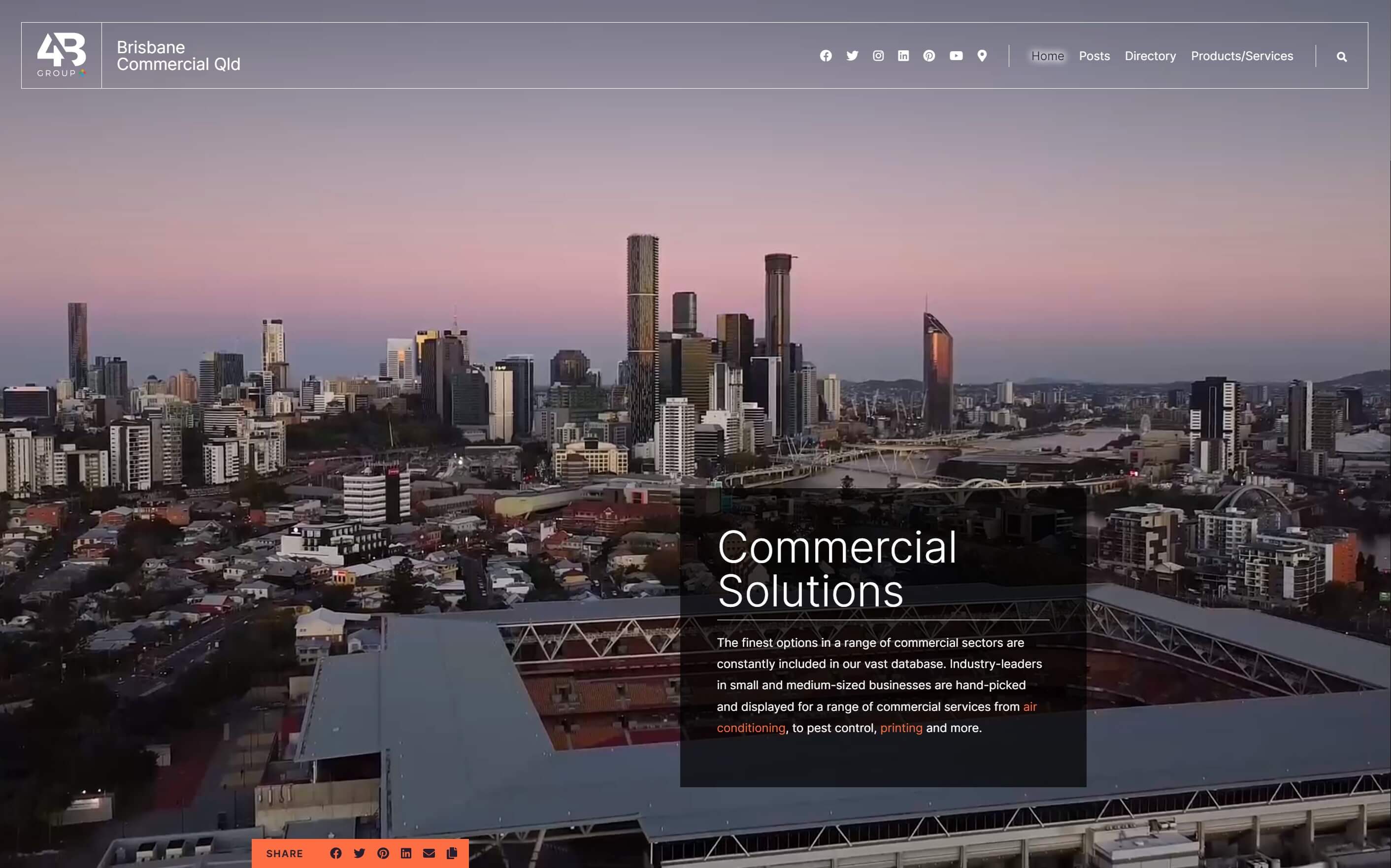This screenshot has width=1391, height=868.
Task: Open the Posts menu item
Action: tap(1094, 56)
